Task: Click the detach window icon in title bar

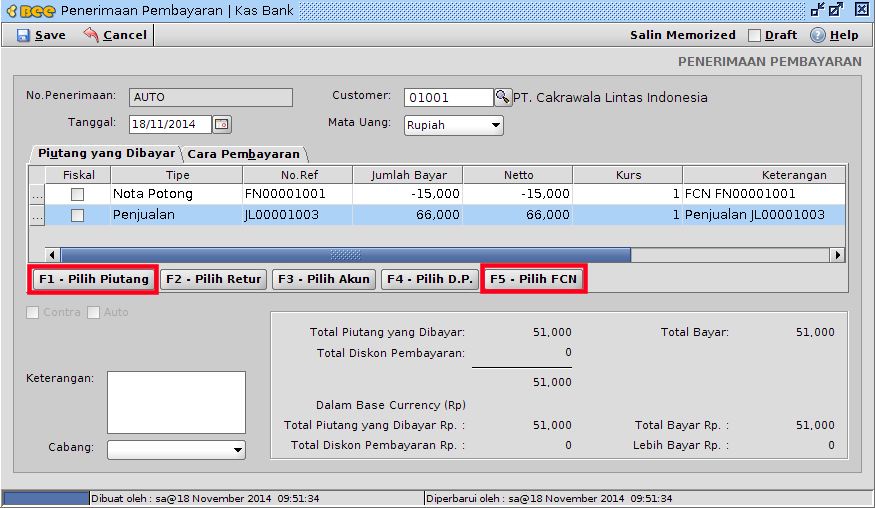Action: pos(818,9)
